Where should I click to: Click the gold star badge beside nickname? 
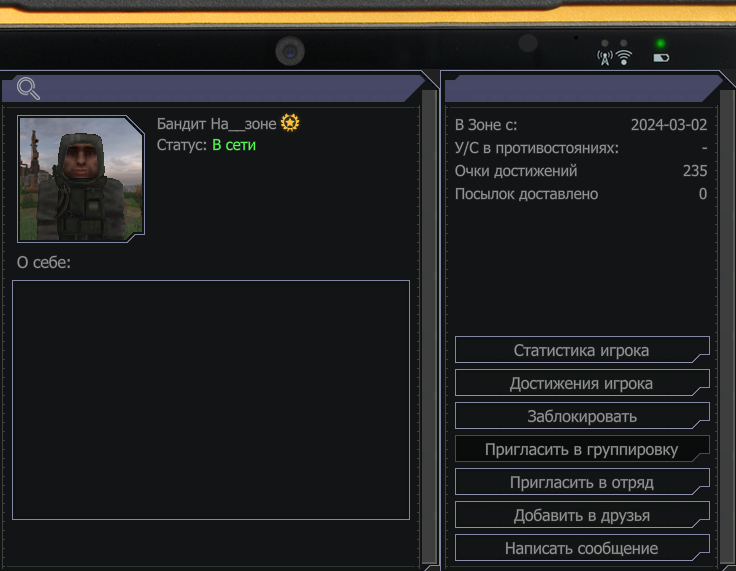(x=290, y=123)
